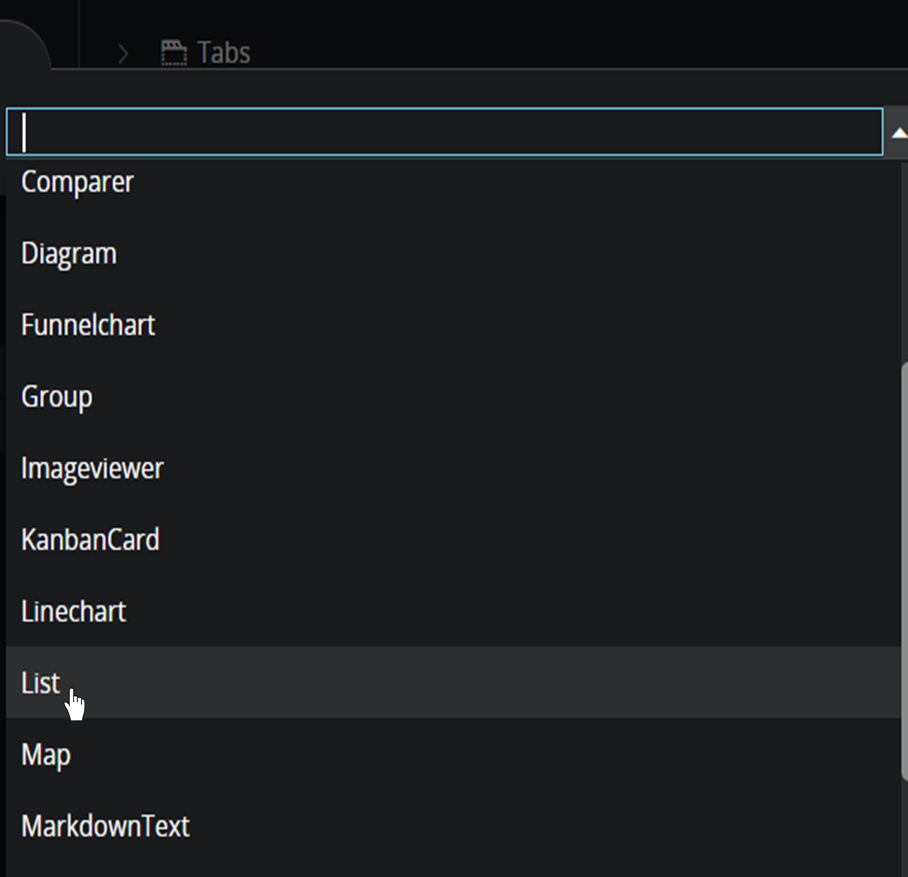Choose the KanbanCard widget
The image size is (908, 877).
90,540
